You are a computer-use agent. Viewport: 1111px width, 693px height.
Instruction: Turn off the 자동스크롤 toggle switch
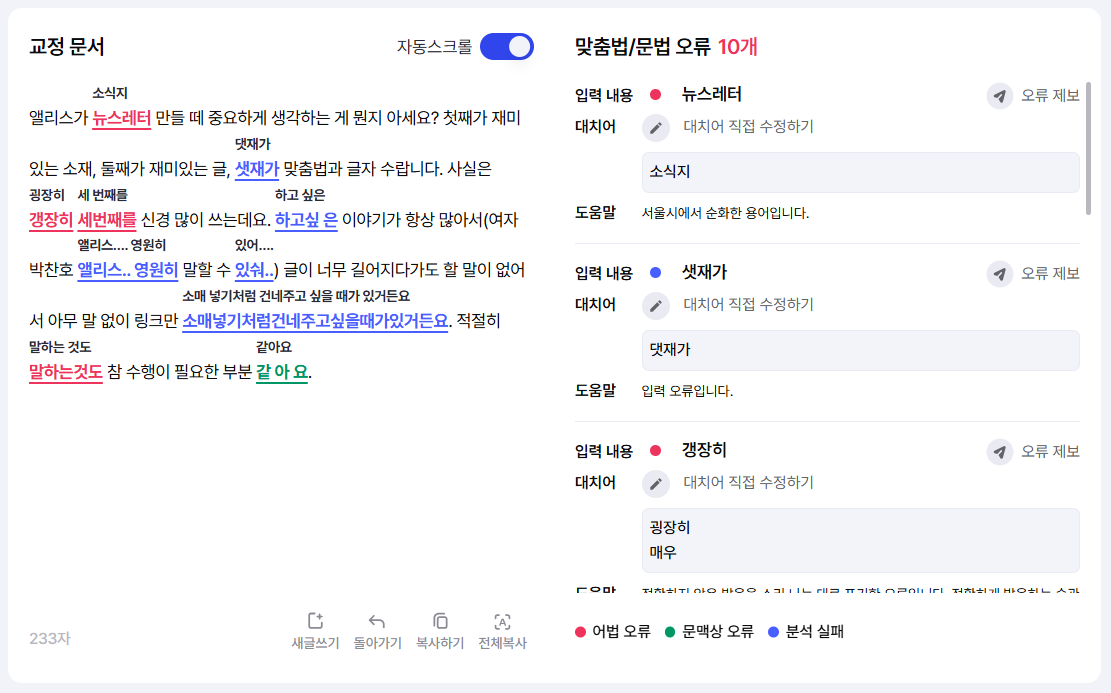pos(507,47)
